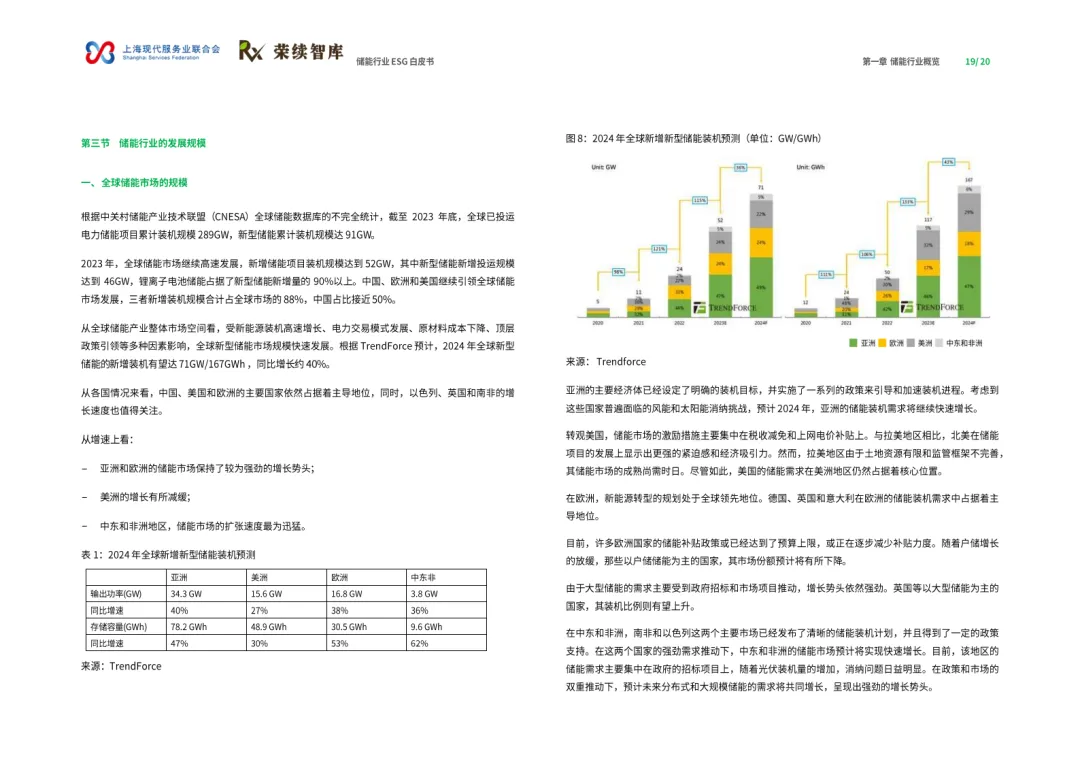Click the row label 输出功率(GW)
Screen dimensions: 1080x764
point(116,594)
